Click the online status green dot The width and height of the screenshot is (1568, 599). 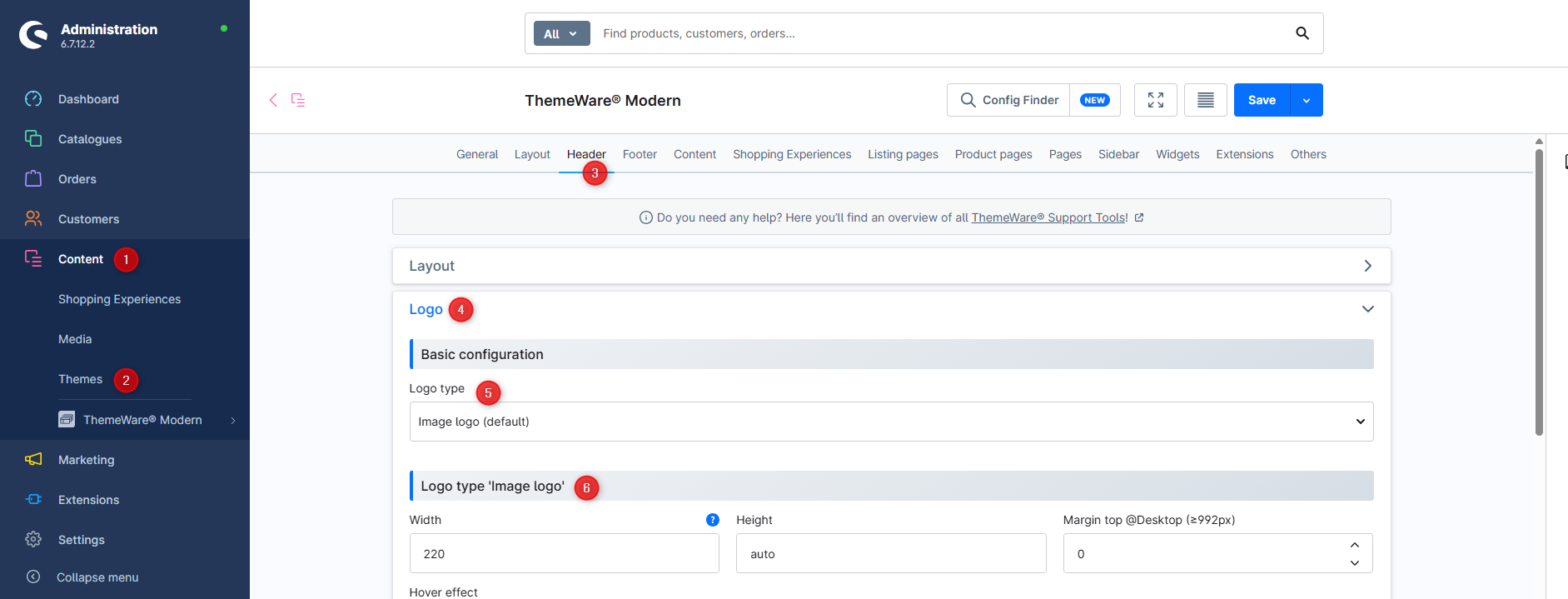tap(224, 28)
